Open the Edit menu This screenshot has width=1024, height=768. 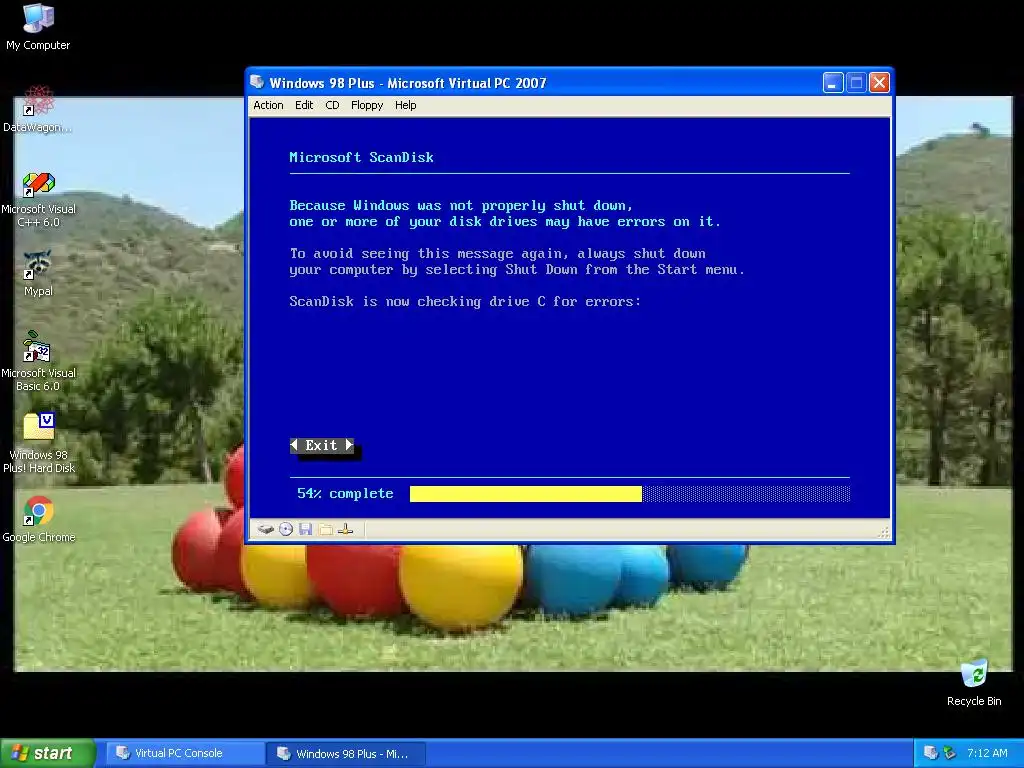coord(304,105)
